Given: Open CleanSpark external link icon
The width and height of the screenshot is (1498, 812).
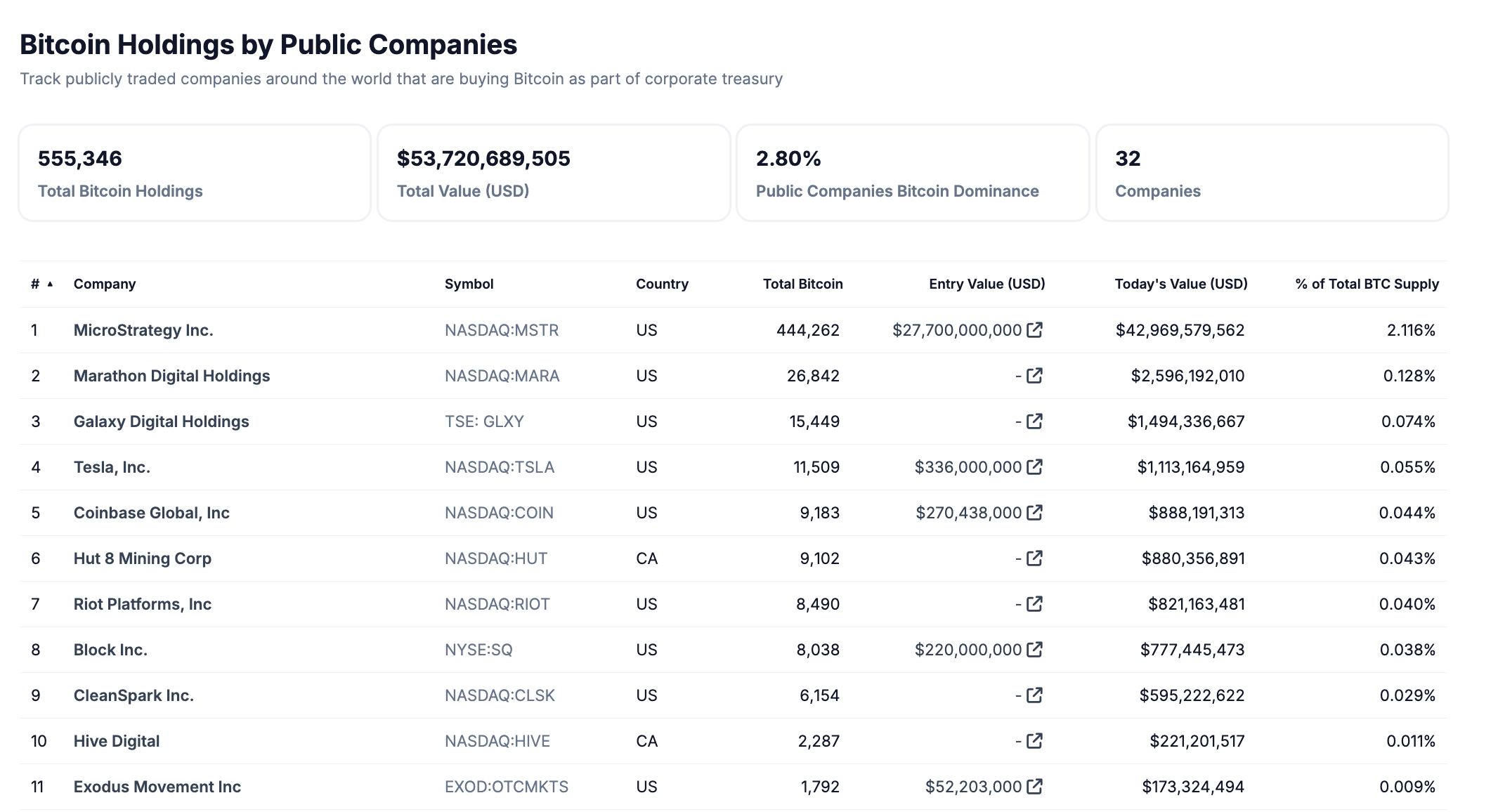Looking at the screenshot, I should pos(1034,695).
